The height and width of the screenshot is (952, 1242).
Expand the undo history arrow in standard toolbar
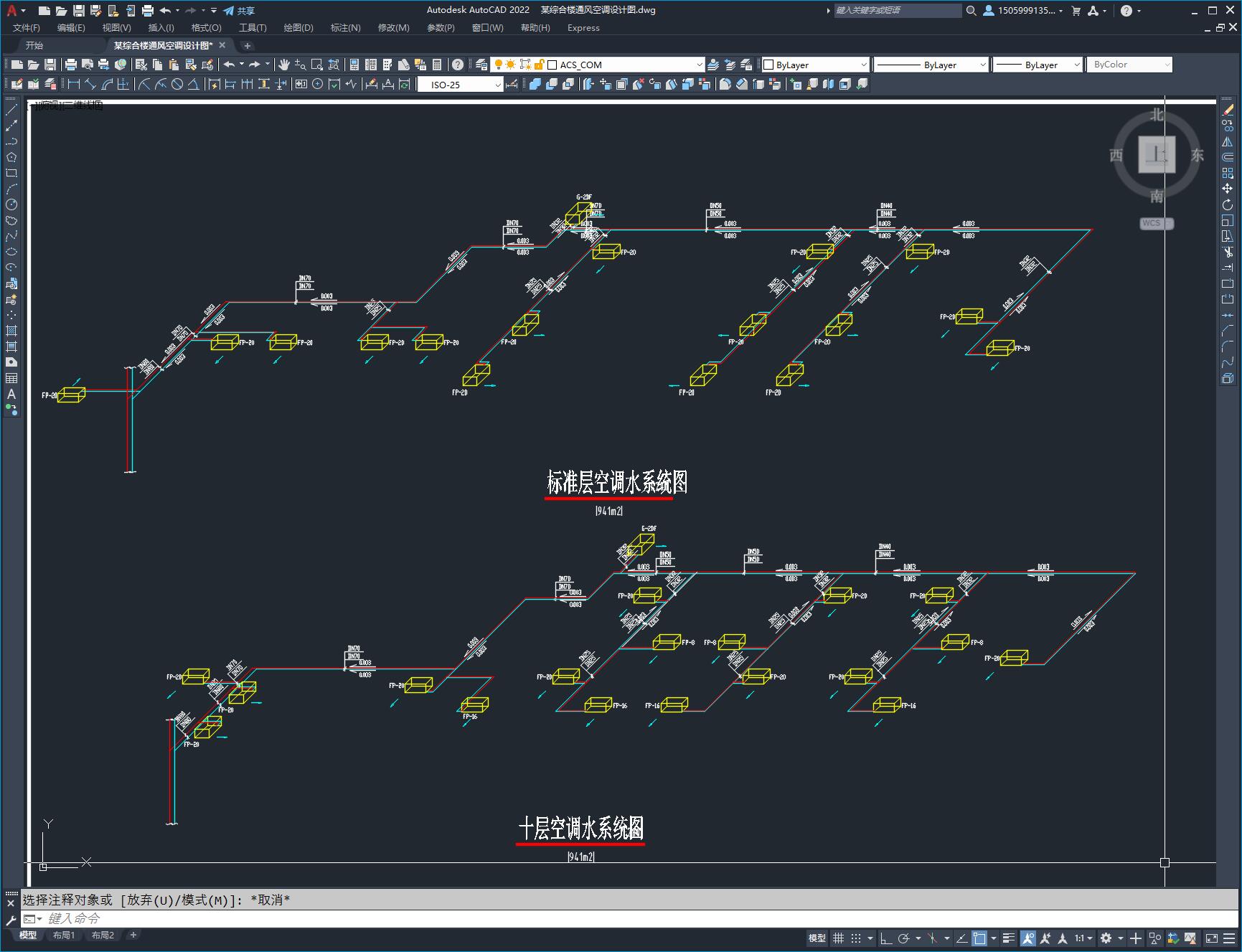[241, 65]
